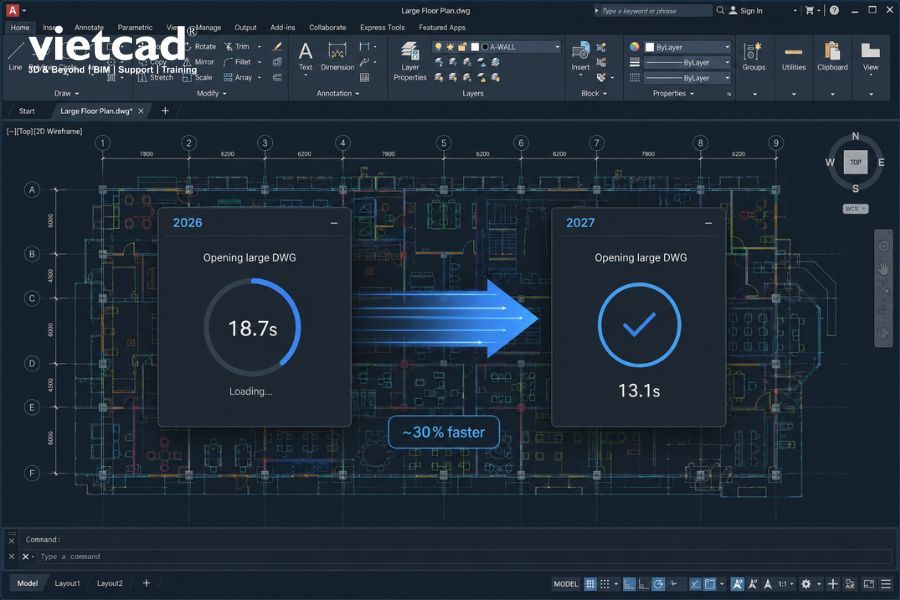Select the Mirror tool
This screenshot has width=900, height=600.
(x=199, y=61)
